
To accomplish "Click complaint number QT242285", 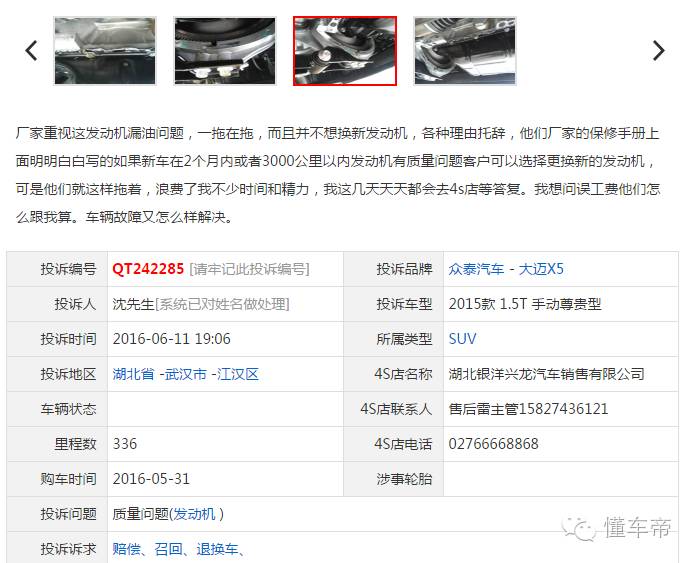I will tap(148, 269).
